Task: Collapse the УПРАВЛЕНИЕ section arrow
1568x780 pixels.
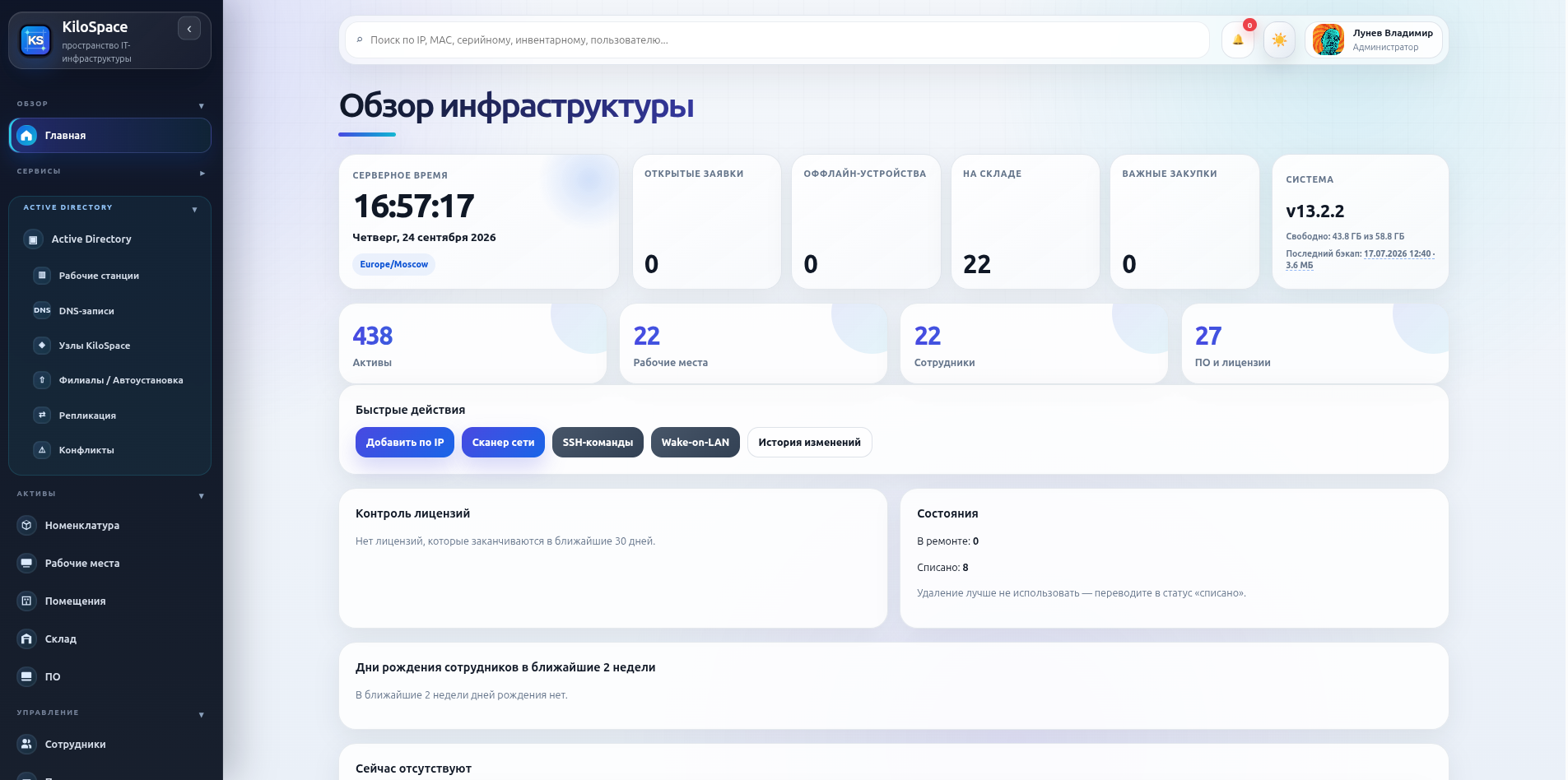Action: (x=202, y=715)
